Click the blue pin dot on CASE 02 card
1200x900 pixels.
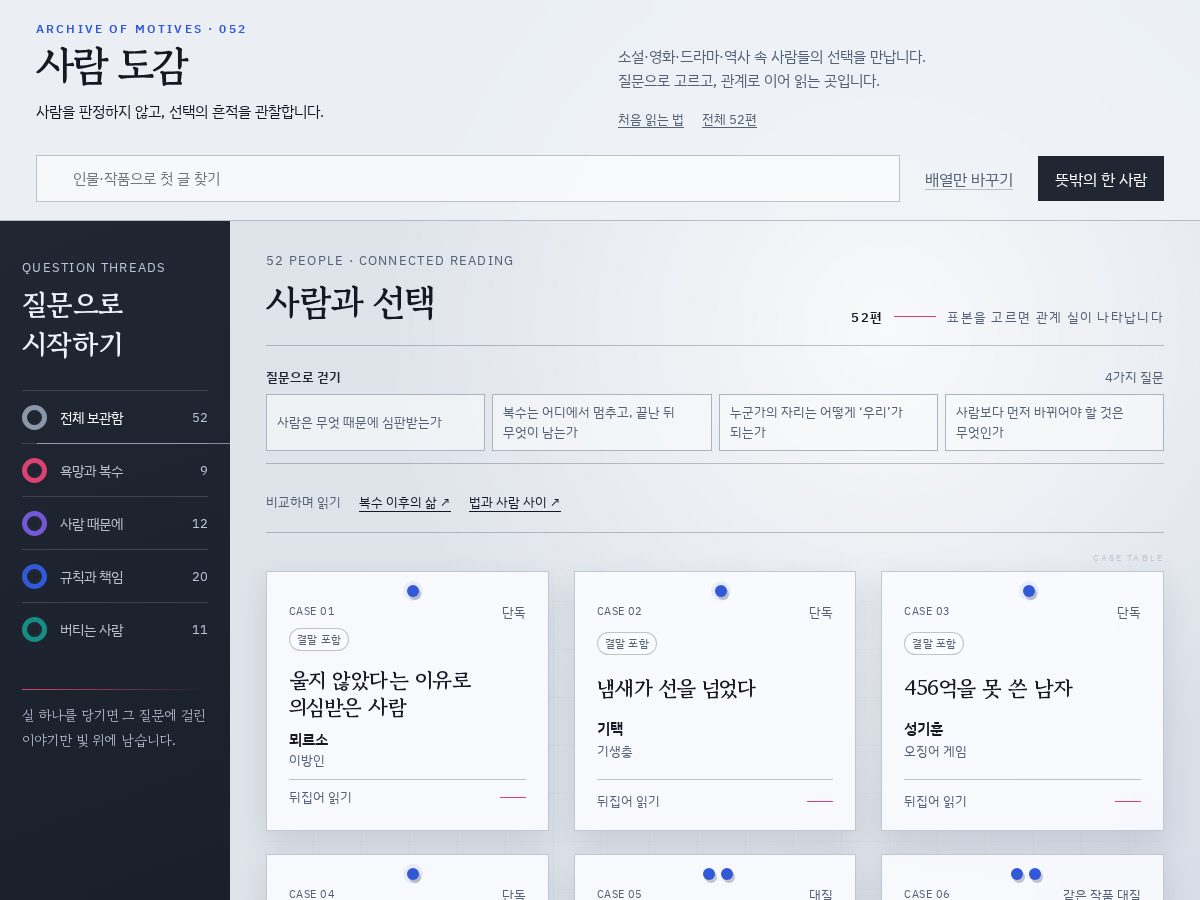point(721,591)
